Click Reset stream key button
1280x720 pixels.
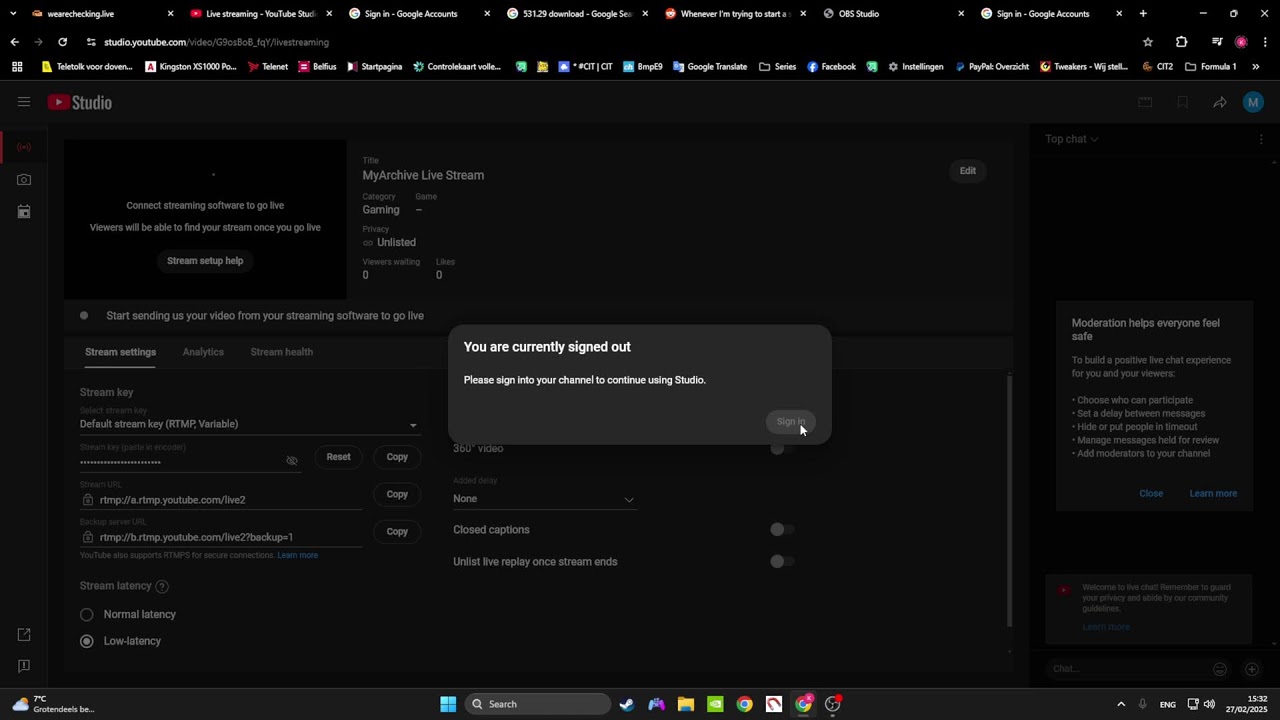[x=339, y=457]
